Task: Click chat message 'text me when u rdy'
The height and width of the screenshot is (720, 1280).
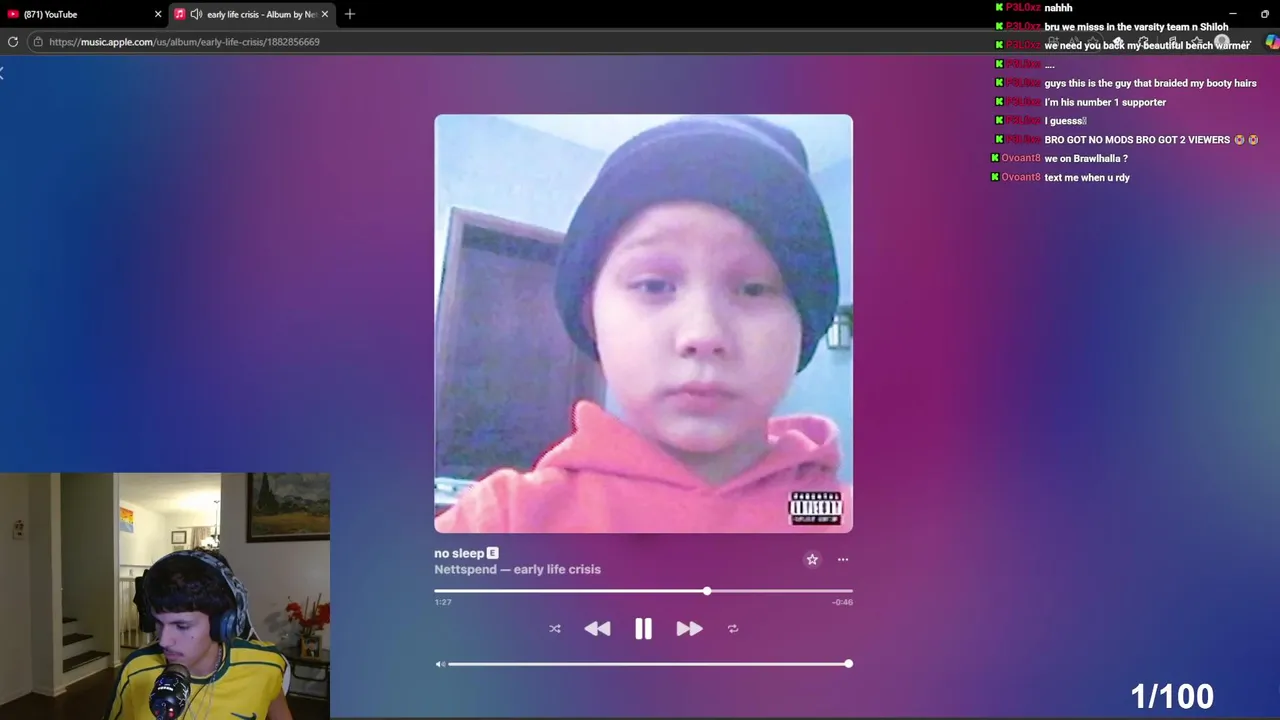Action: (1087, 177)
